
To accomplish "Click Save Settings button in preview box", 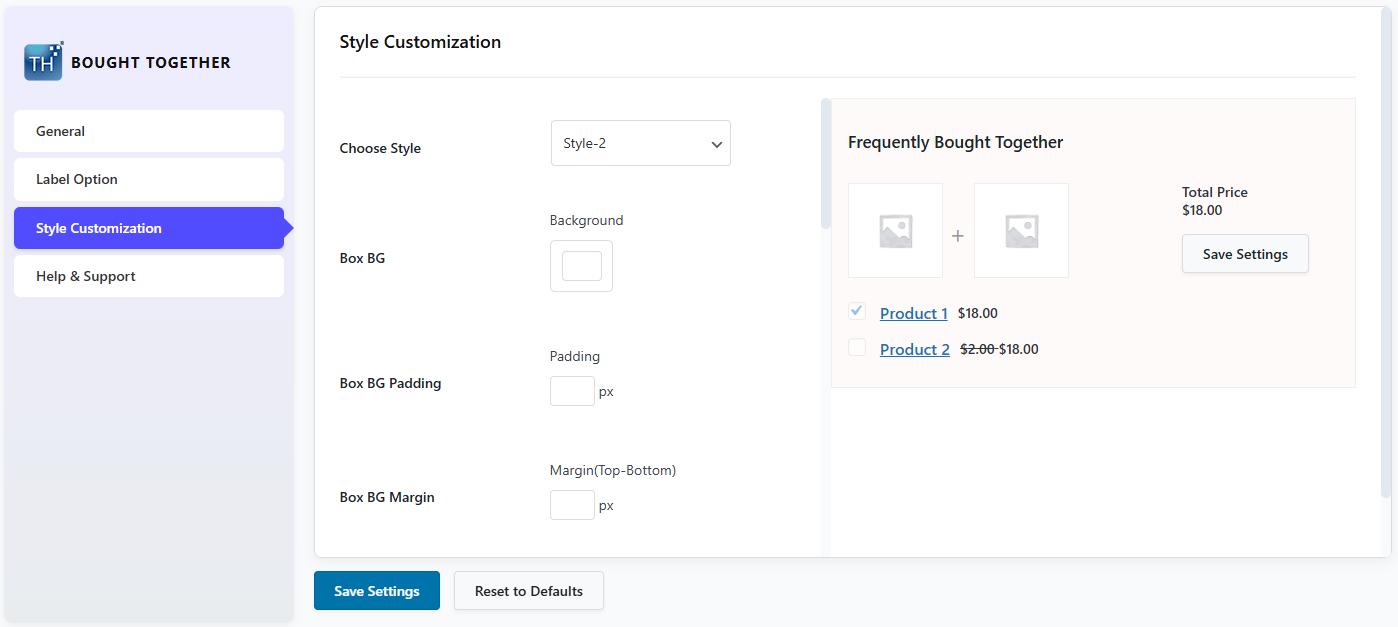I will coord(1244,254).
